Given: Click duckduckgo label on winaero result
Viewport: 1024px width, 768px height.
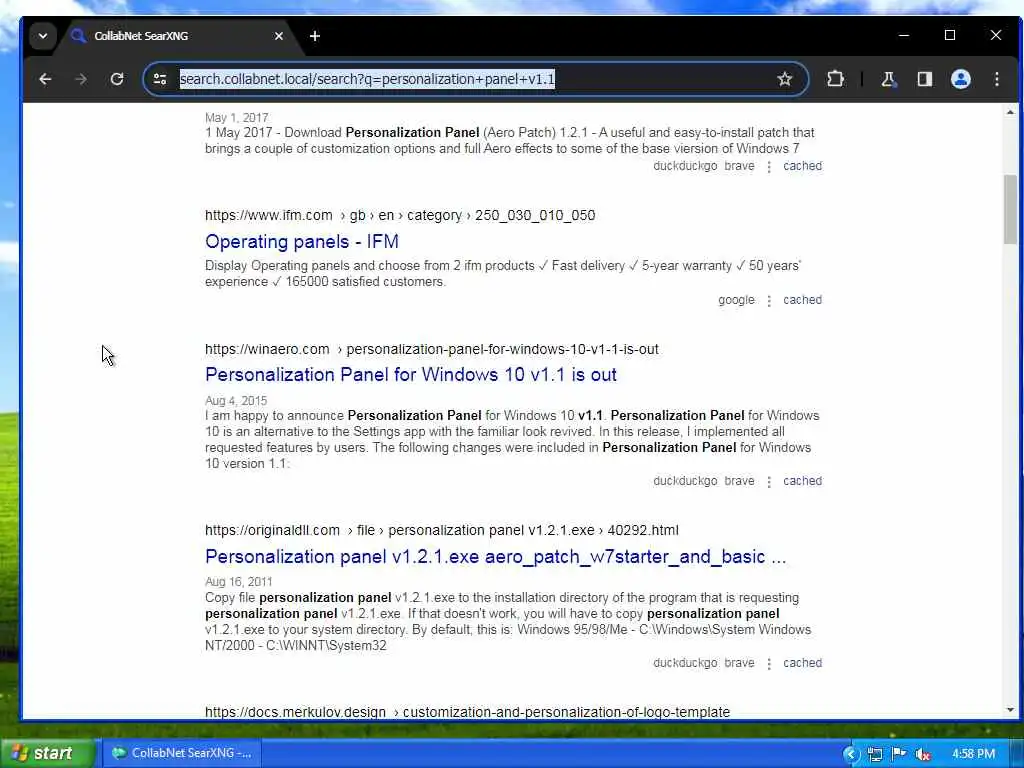Looking at the screenshot, I should 685,481.
